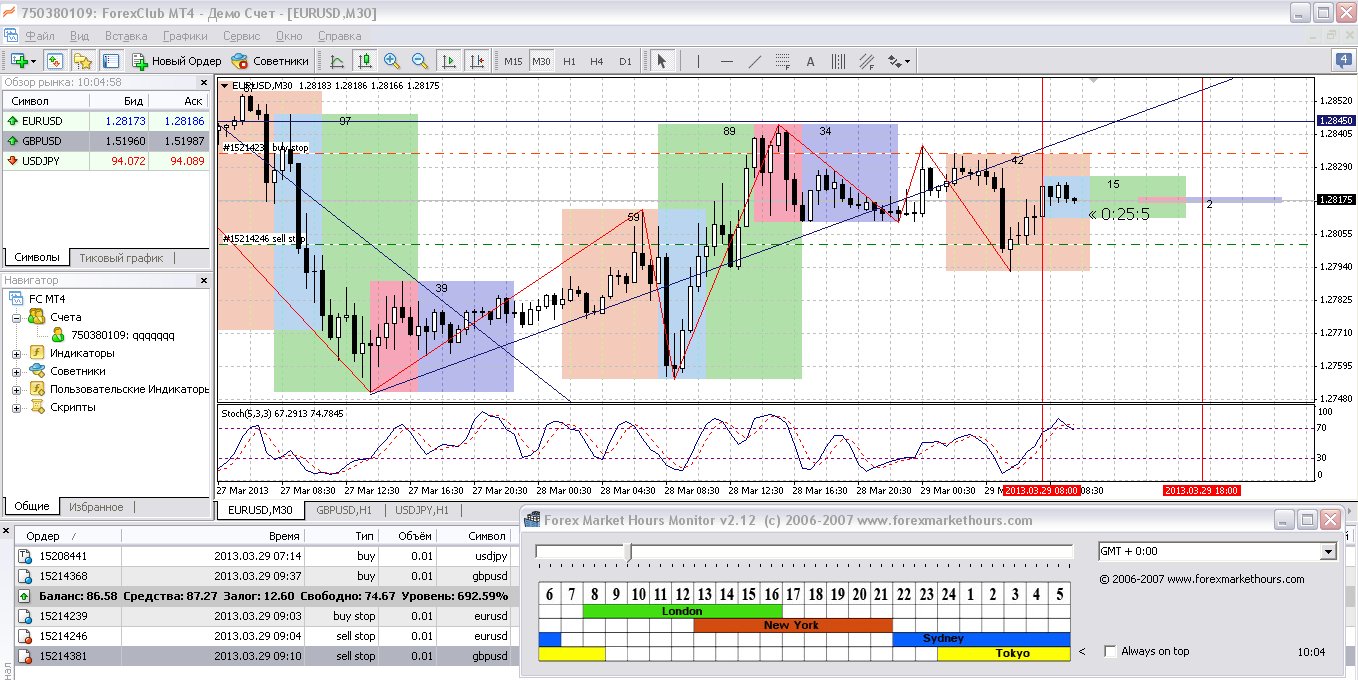1358x680 pixels.
Task: Toggle the Navigator panel icon
Action: pyautogui.click(x=83, y=61)
